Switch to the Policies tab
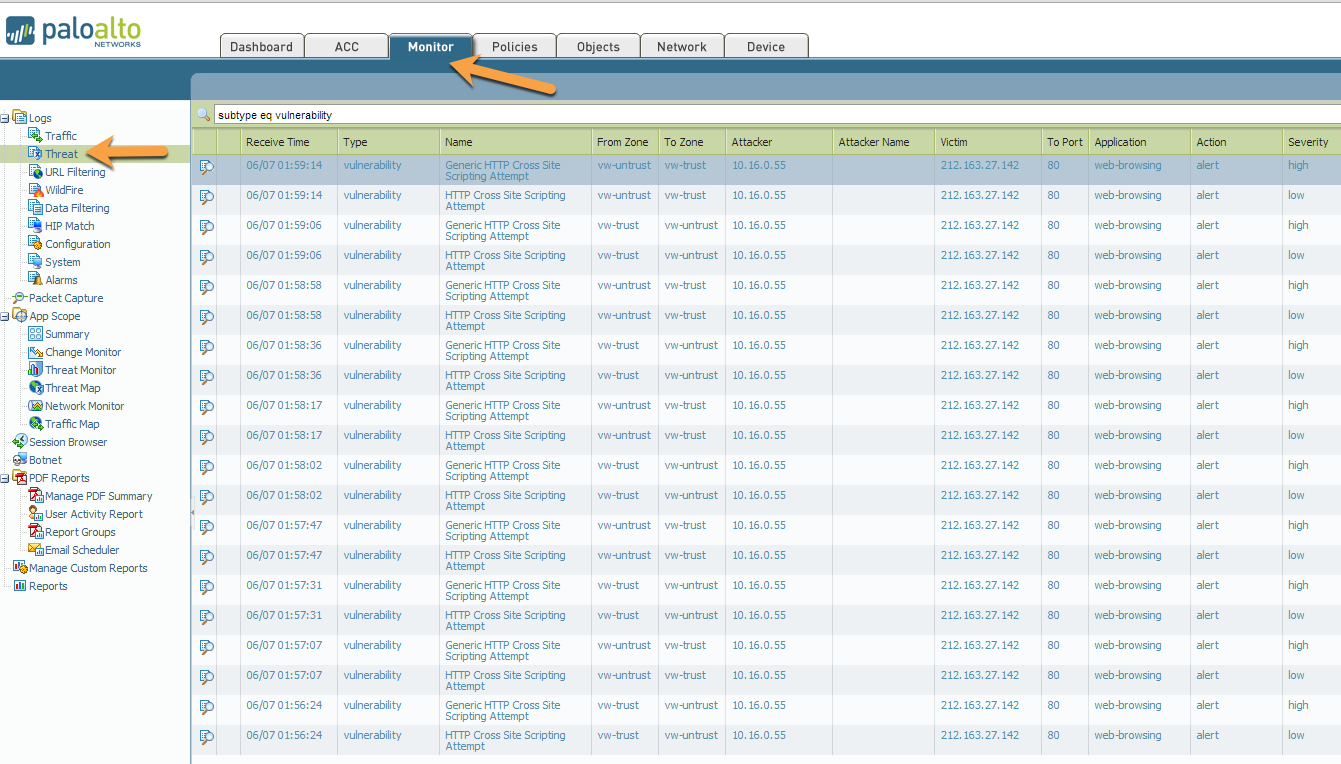The width and height of the screenshot is (1341, 764). (515, 47)
